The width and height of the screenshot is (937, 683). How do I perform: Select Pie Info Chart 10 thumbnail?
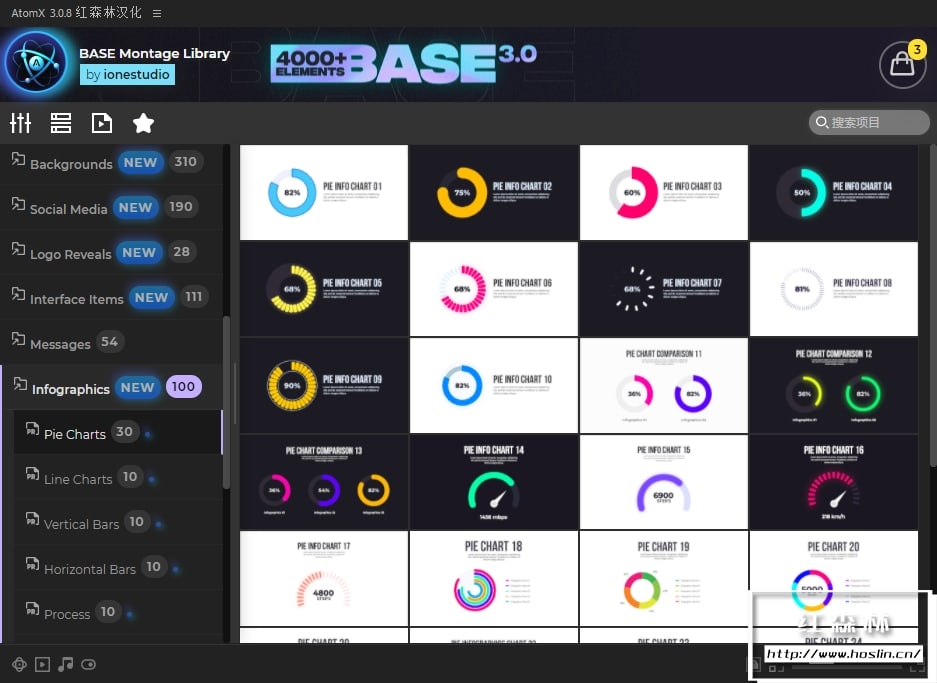point(494,385)
